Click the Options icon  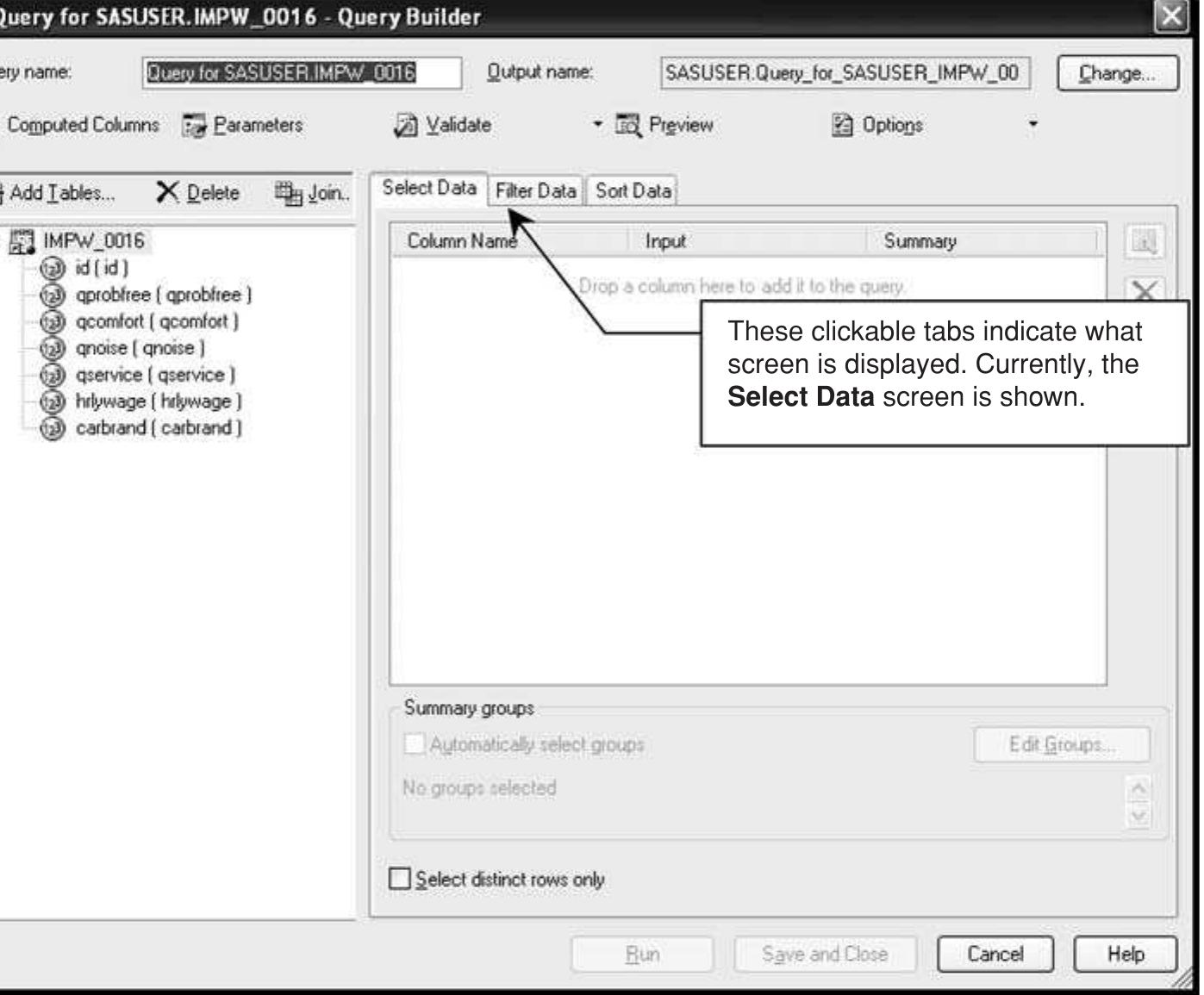(842, 126)
